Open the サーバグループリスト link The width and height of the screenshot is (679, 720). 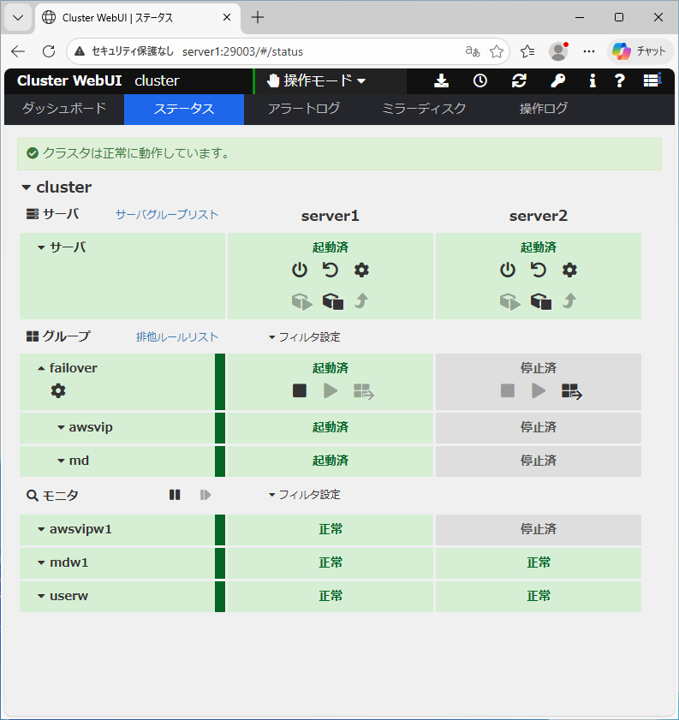tap(166, 215)
